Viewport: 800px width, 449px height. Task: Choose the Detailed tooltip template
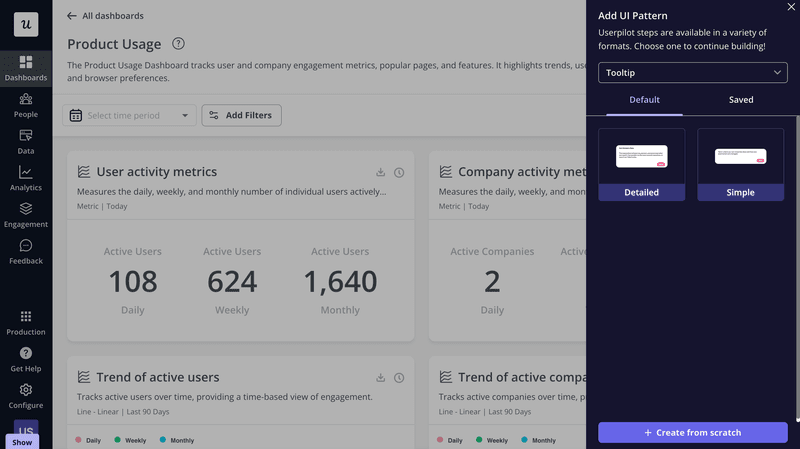pyautogui.click(x=642, y=164)
